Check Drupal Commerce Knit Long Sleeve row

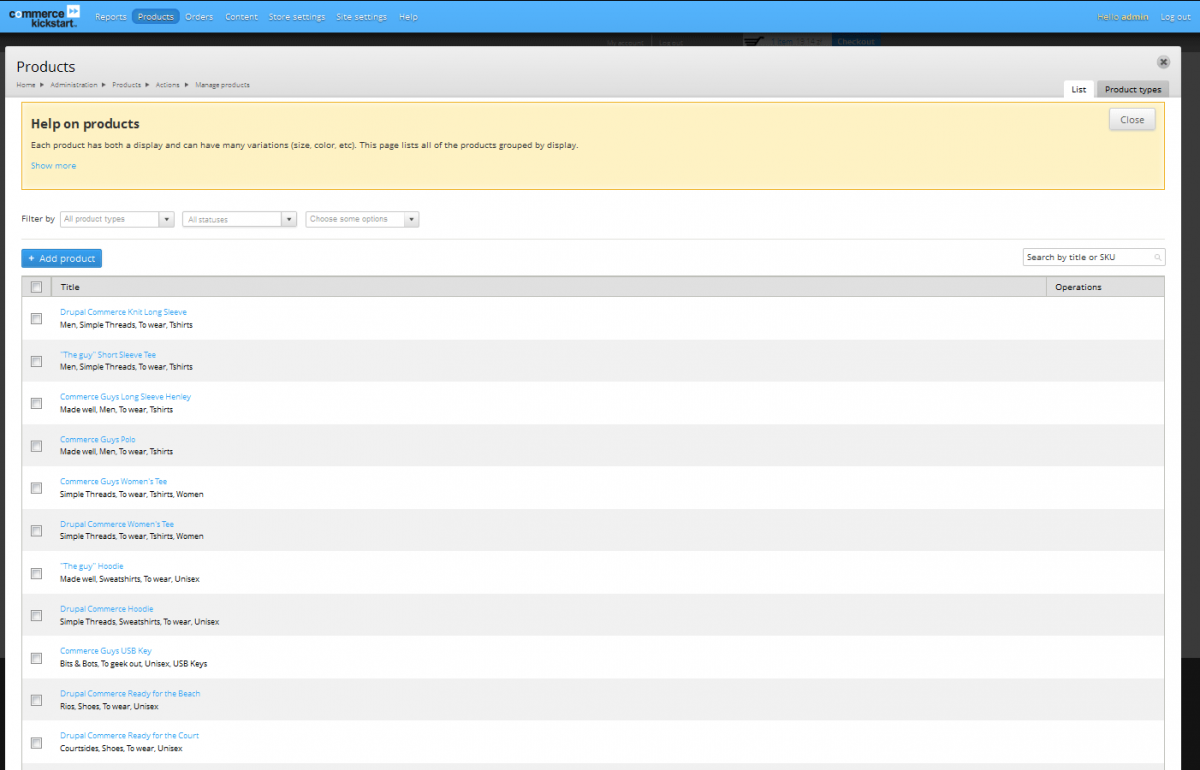[x=37, y=319]
